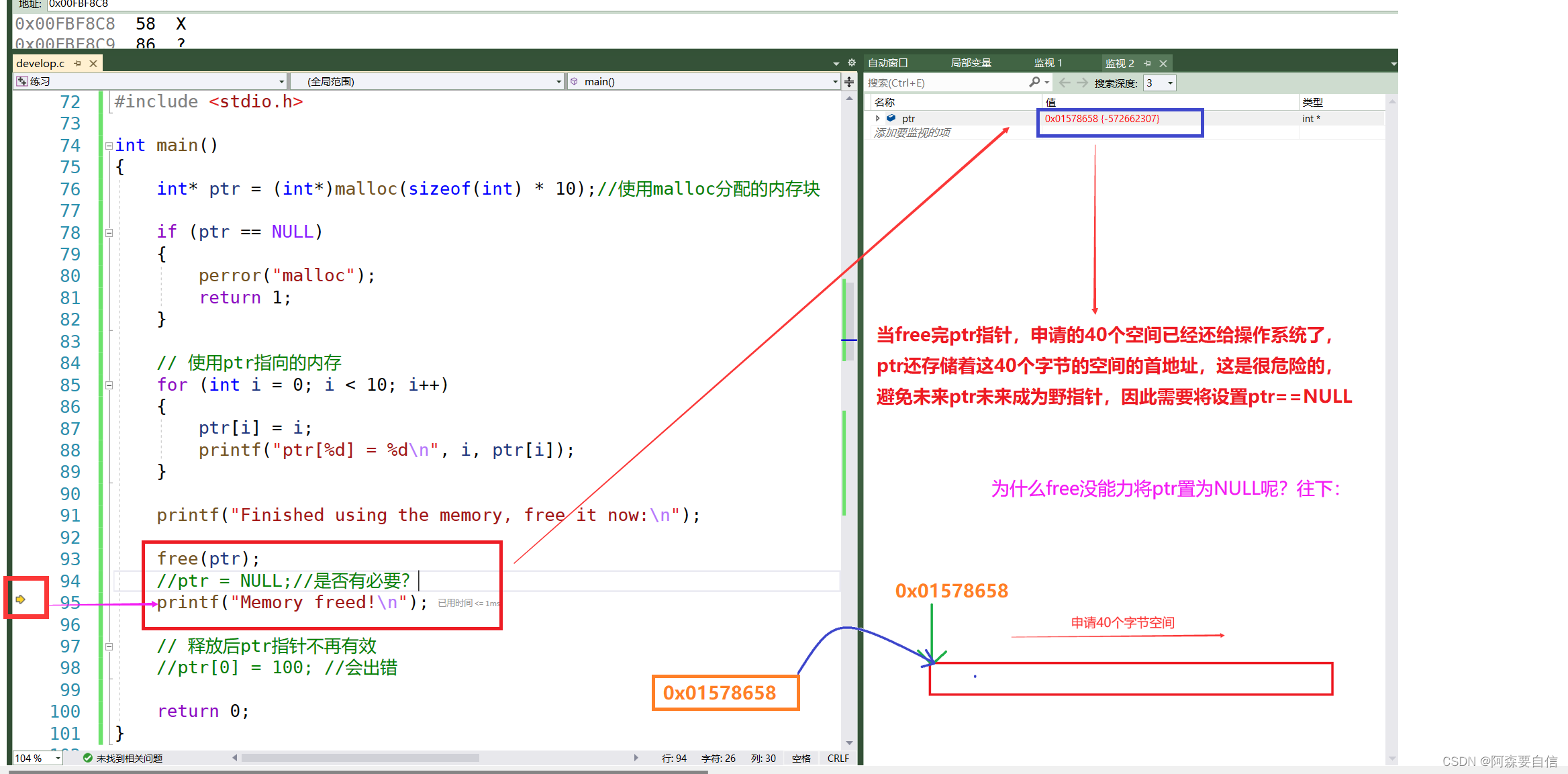1568x774 pixels.
Task: Select the 监视 2 tab
Action: click(x=1120, y=63)
